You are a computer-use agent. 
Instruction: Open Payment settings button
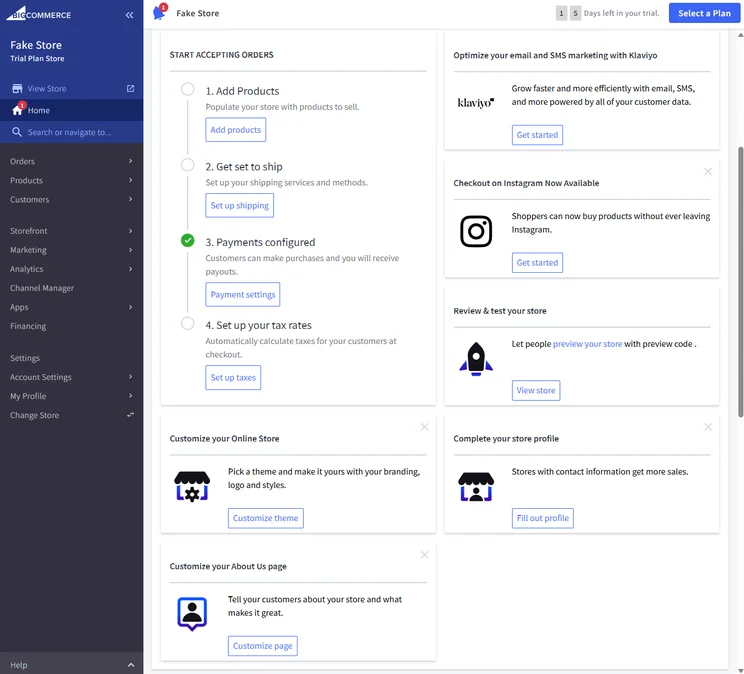pyautogui.click(x=243, y=295)
